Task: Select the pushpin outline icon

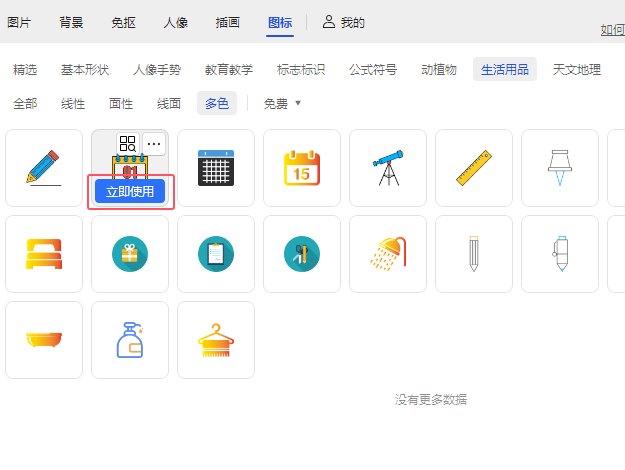Action: [560, 168]
